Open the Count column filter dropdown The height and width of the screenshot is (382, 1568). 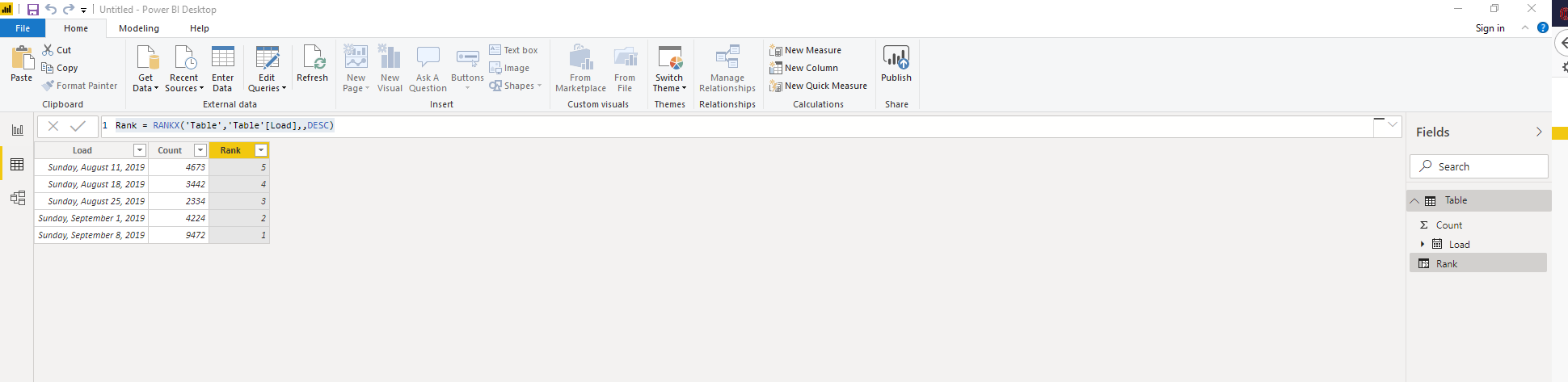pyautogui.click(x=200, y=150)
